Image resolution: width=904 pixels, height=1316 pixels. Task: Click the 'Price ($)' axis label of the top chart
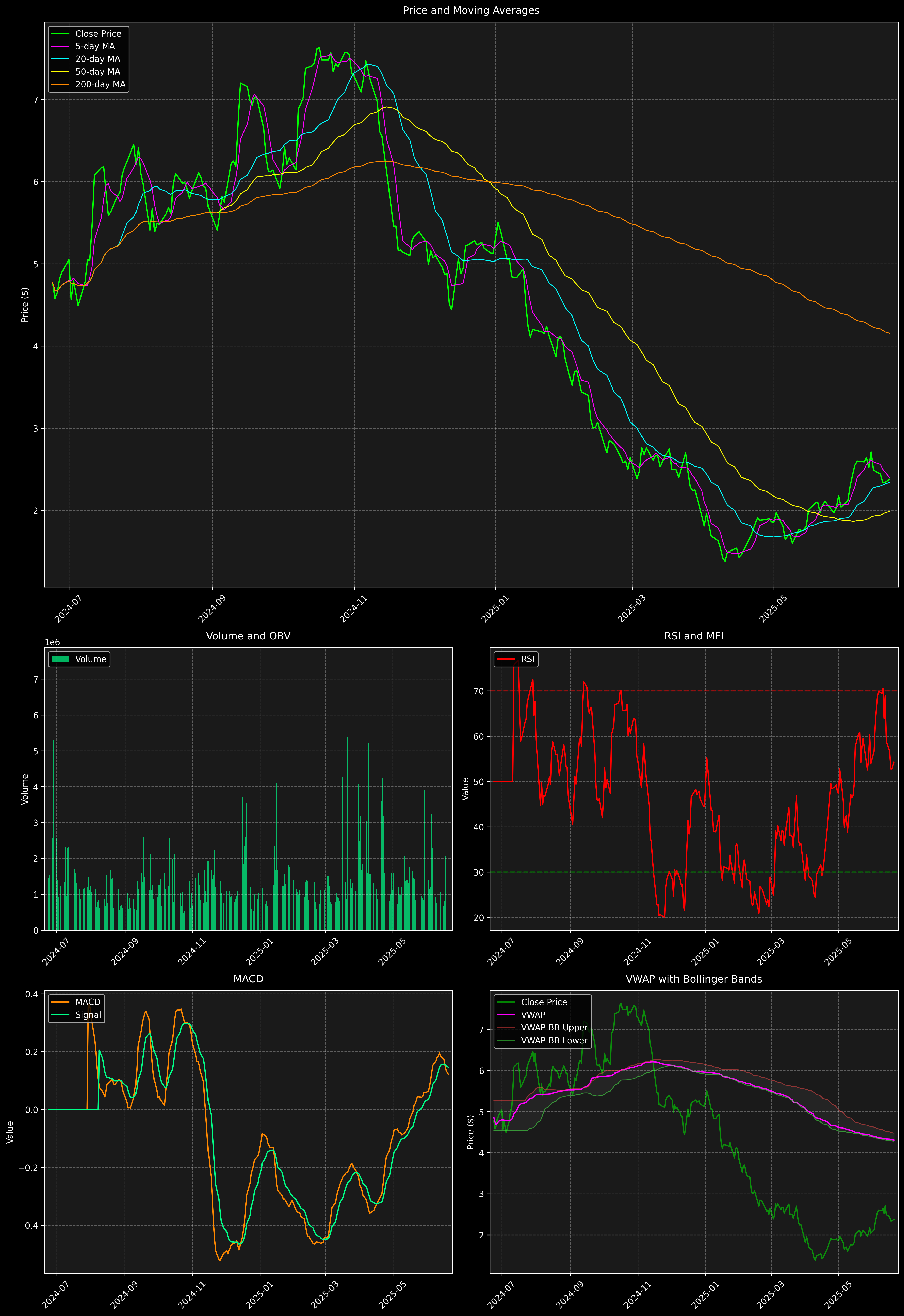point(25,305)
